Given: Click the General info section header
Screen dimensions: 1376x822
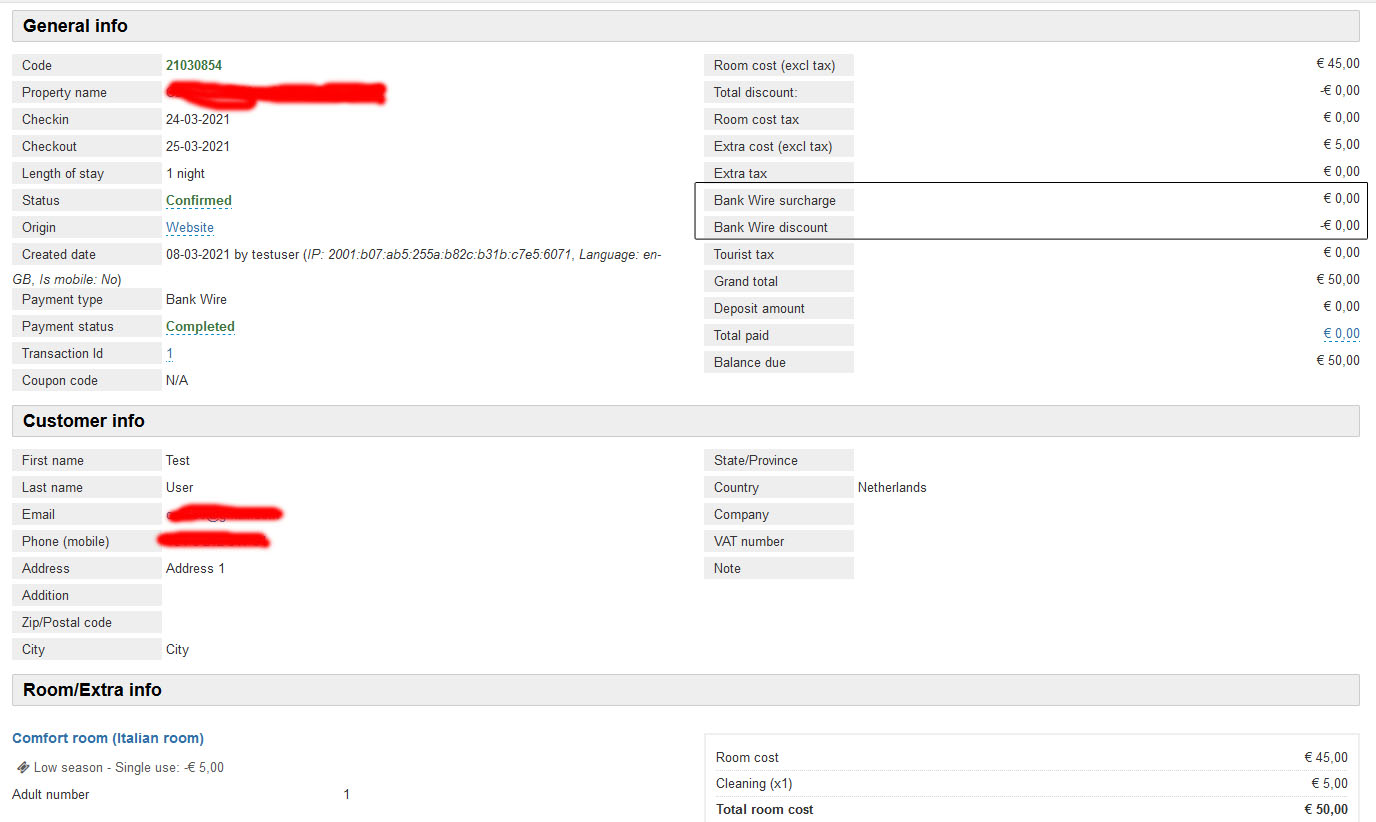Looking at the screenshot, I should pos(76,26).
